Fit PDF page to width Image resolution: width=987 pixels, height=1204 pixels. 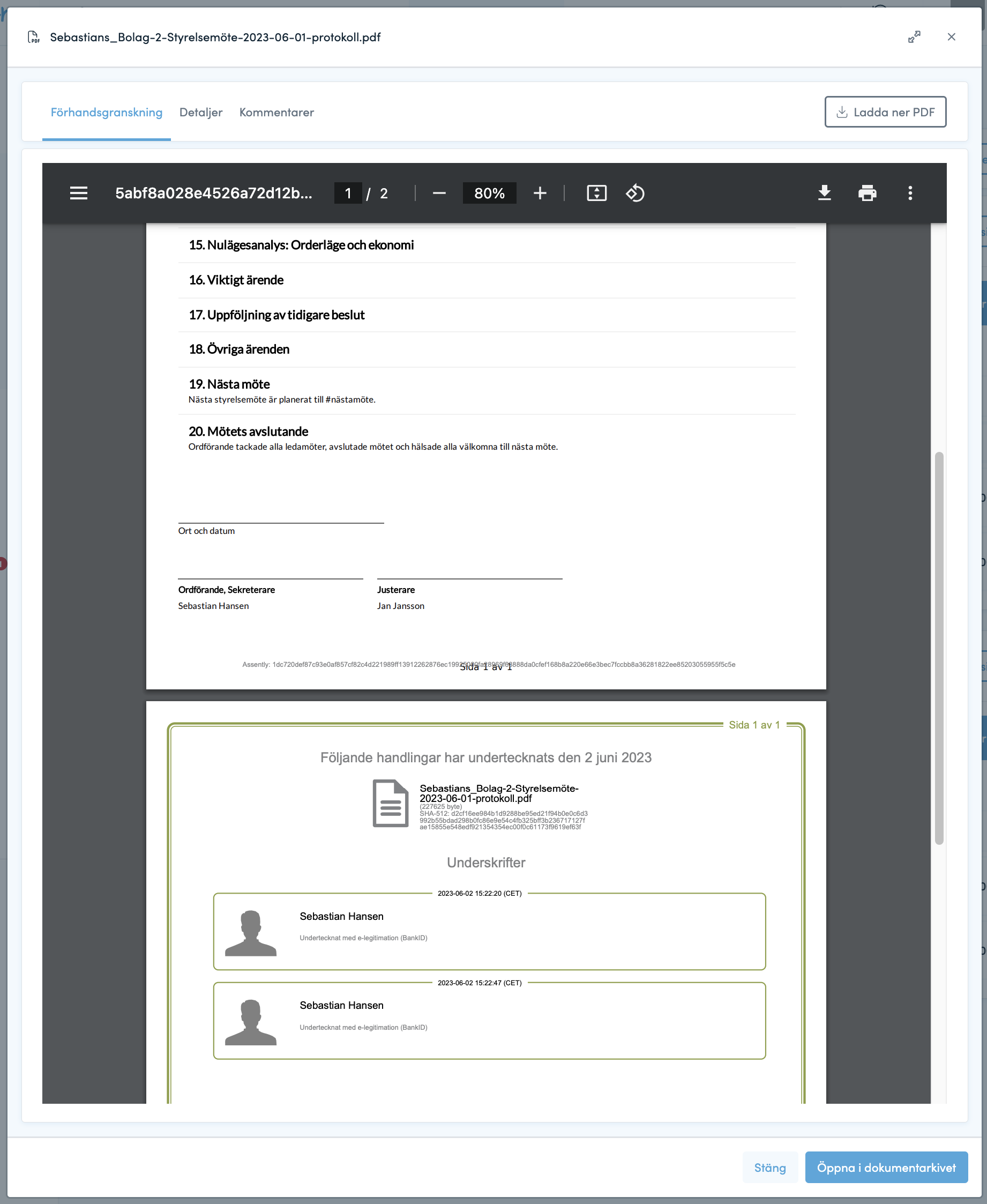coord(596,194)
